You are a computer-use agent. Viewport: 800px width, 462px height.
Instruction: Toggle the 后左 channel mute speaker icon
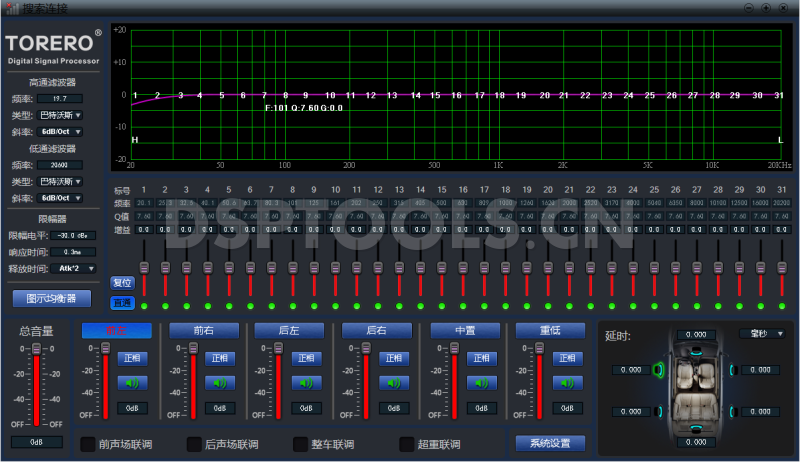tap(305, 382)
